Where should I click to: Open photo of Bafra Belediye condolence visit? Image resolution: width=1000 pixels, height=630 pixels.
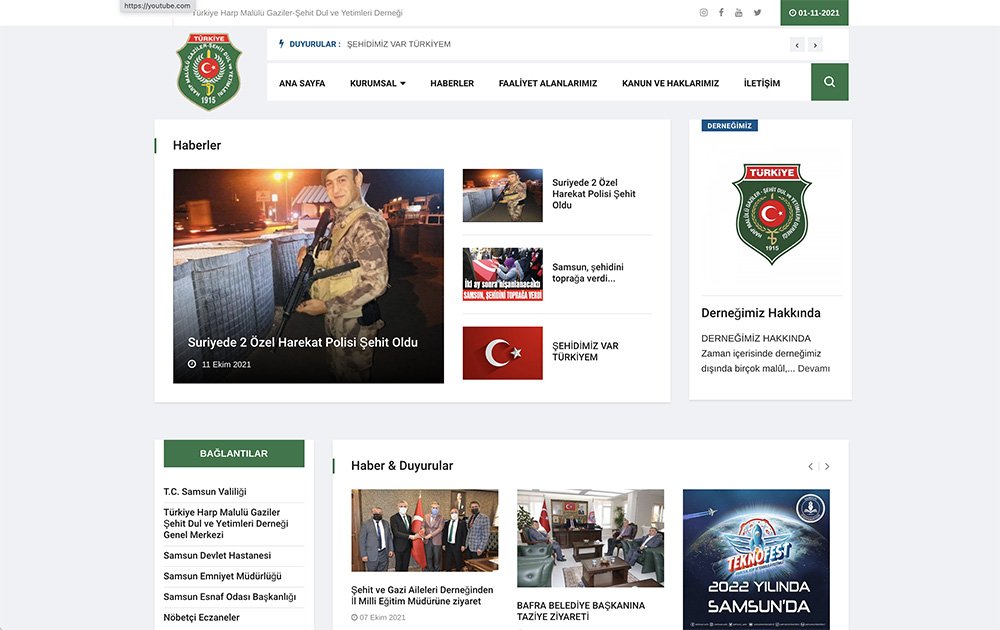tap(591, 538)
